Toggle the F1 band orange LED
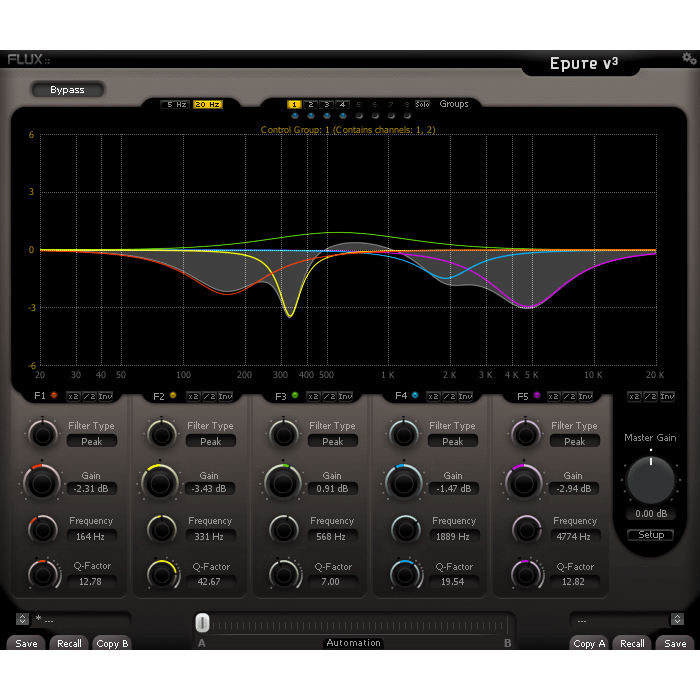The image size is (700, 700). point(54,395)
